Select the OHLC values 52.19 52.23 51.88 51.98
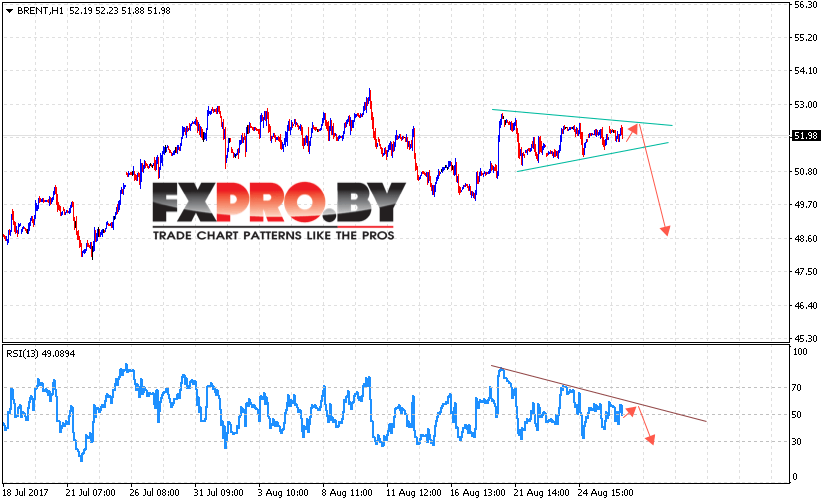Image resolution: width=829 pixels, height=504 pixels. 120,11
